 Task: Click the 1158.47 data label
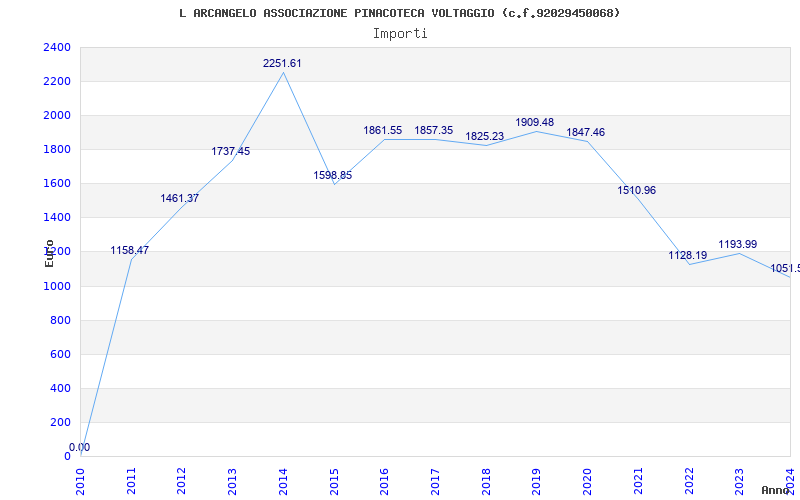click(x=130, y=251)
